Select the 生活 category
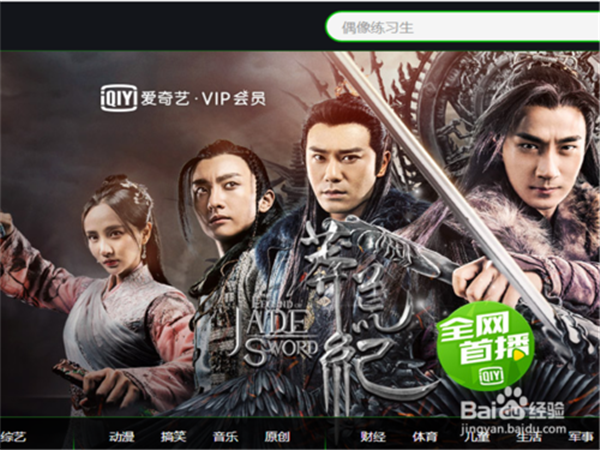The height and width of the screenshot is (450, 600). (x=529, y=436)
